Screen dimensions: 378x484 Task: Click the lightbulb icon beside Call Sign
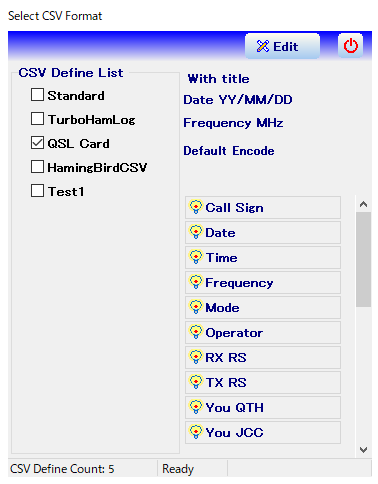(196, 207)
